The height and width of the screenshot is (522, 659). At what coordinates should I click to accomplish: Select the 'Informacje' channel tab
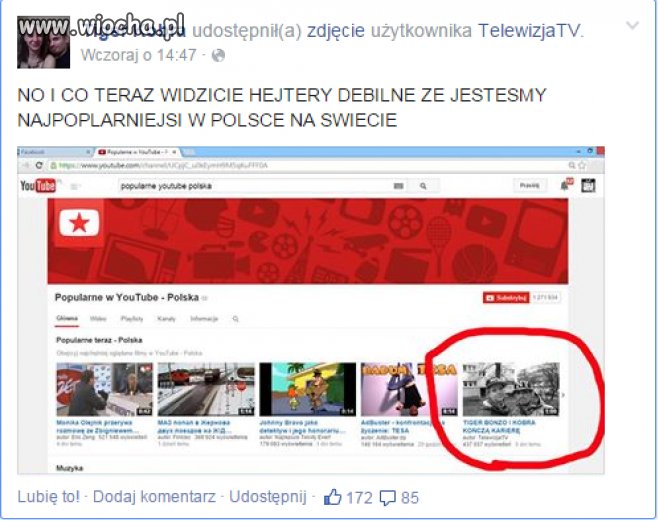click(204, 319)
